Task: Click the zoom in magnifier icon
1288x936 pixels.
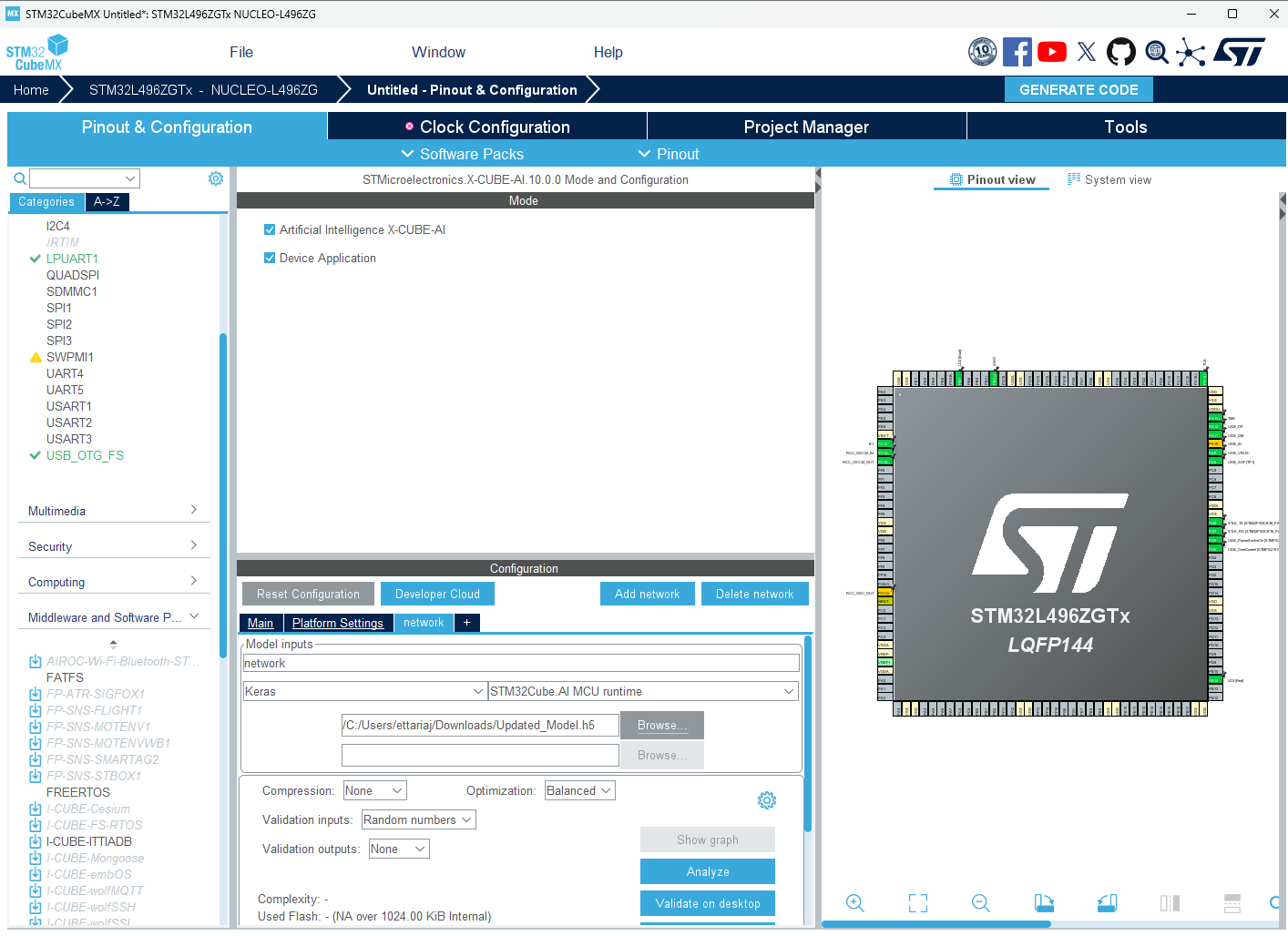Action: point(854,902)
